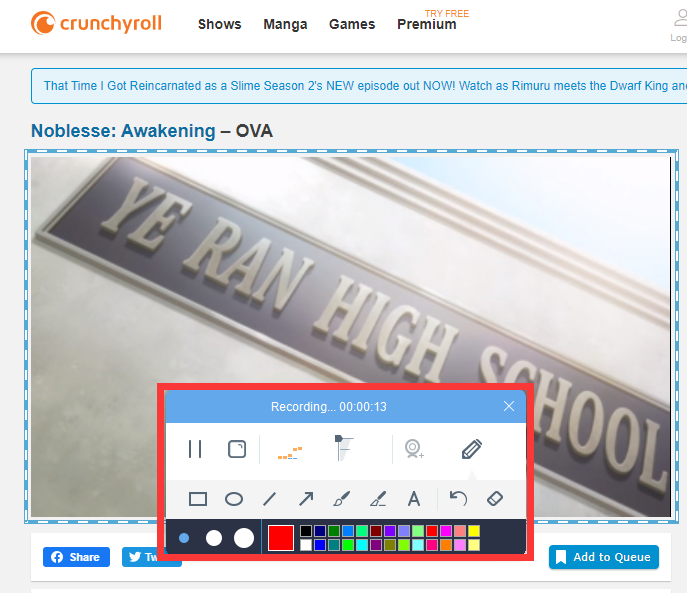This screenshot has width=687, height=593.
Task: Undo the last annotation
Action: pyautogui.click(x=459, y=499)
